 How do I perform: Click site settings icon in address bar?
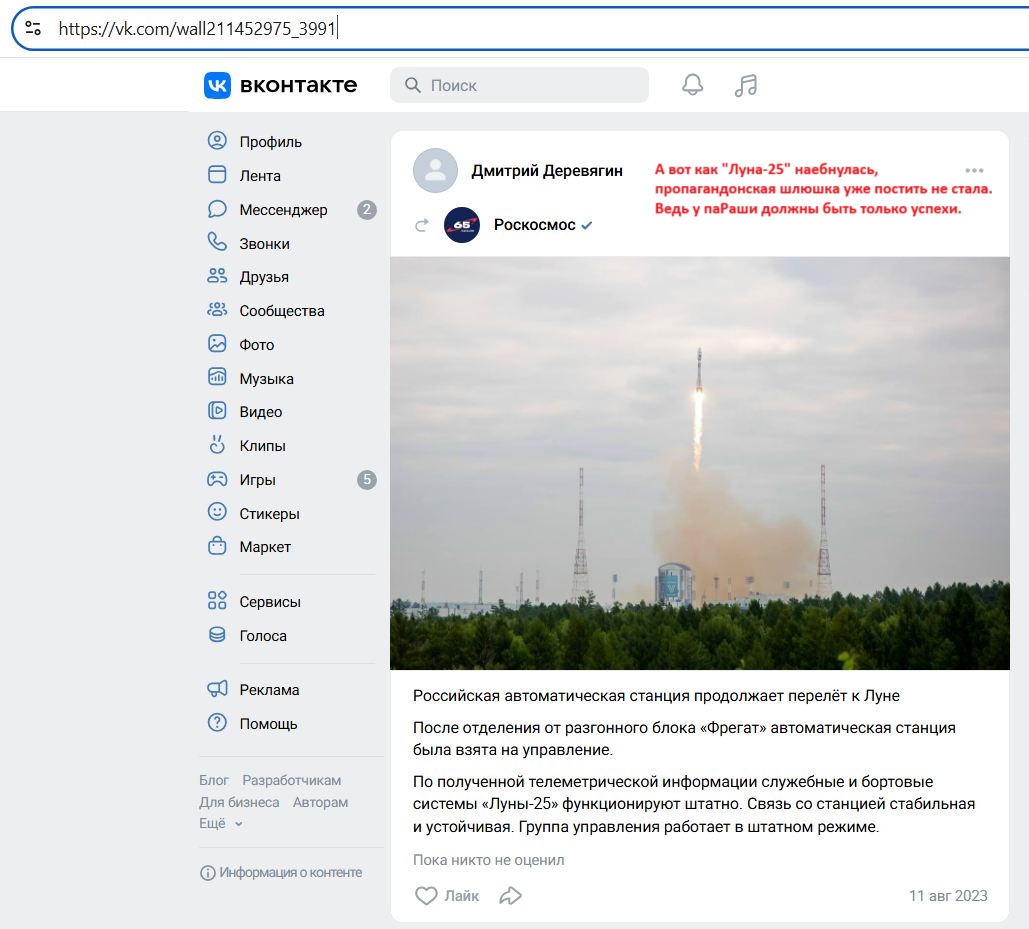[x=33, y=28]
